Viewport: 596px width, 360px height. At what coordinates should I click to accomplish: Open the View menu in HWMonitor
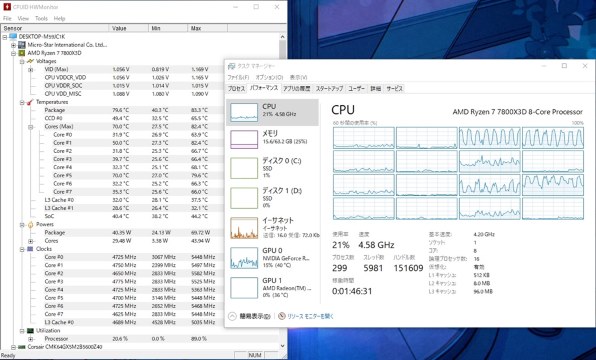23,18
